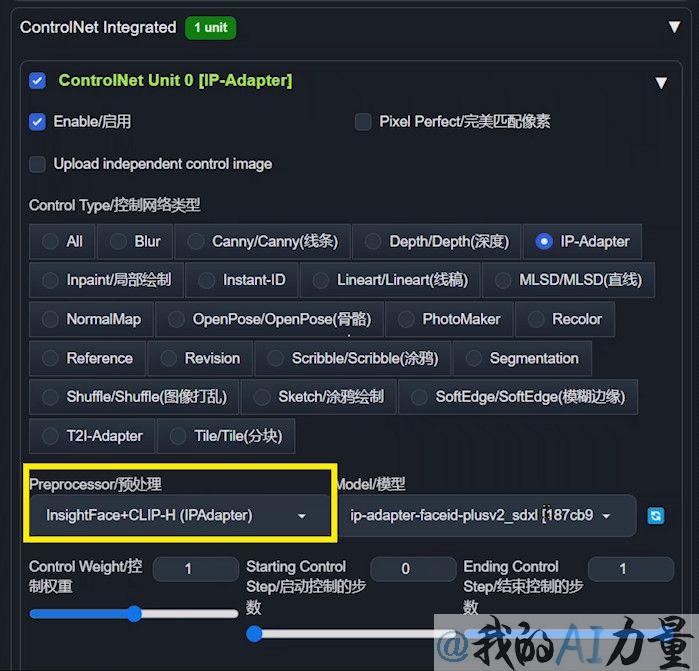Select the Reference control type
699x671 pixels.
coord(87,358)
